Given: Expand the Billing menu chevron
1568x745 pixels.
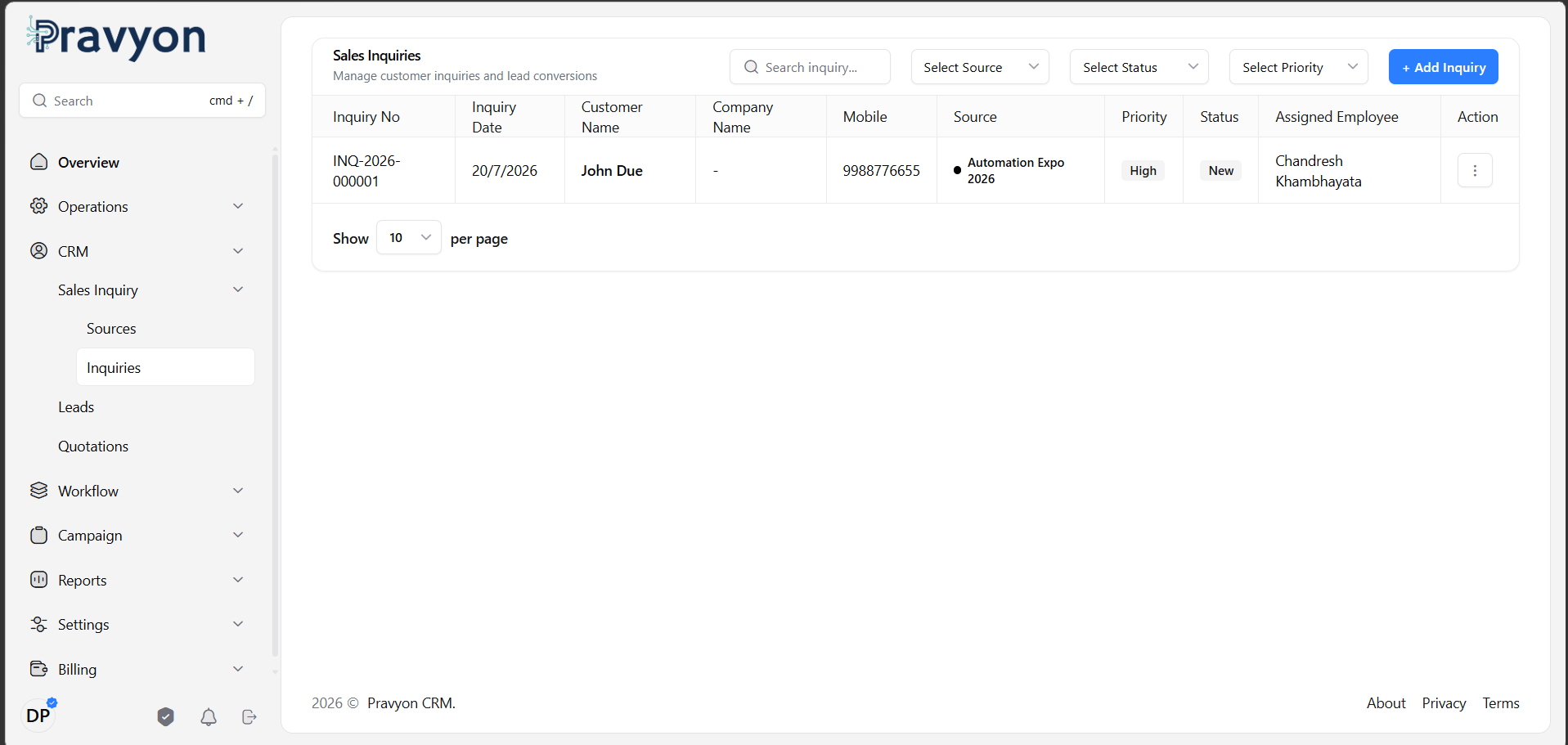Looking at the screenshot, I should click(238, 669).
